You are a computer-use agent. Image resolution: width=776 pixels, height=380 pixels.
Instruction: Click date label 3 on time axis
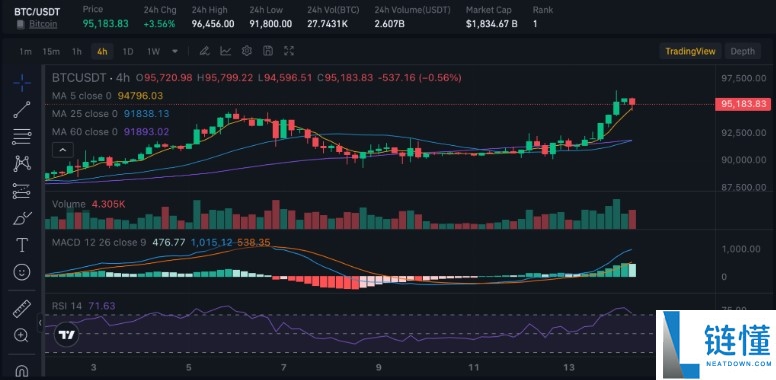coord(94,368)
